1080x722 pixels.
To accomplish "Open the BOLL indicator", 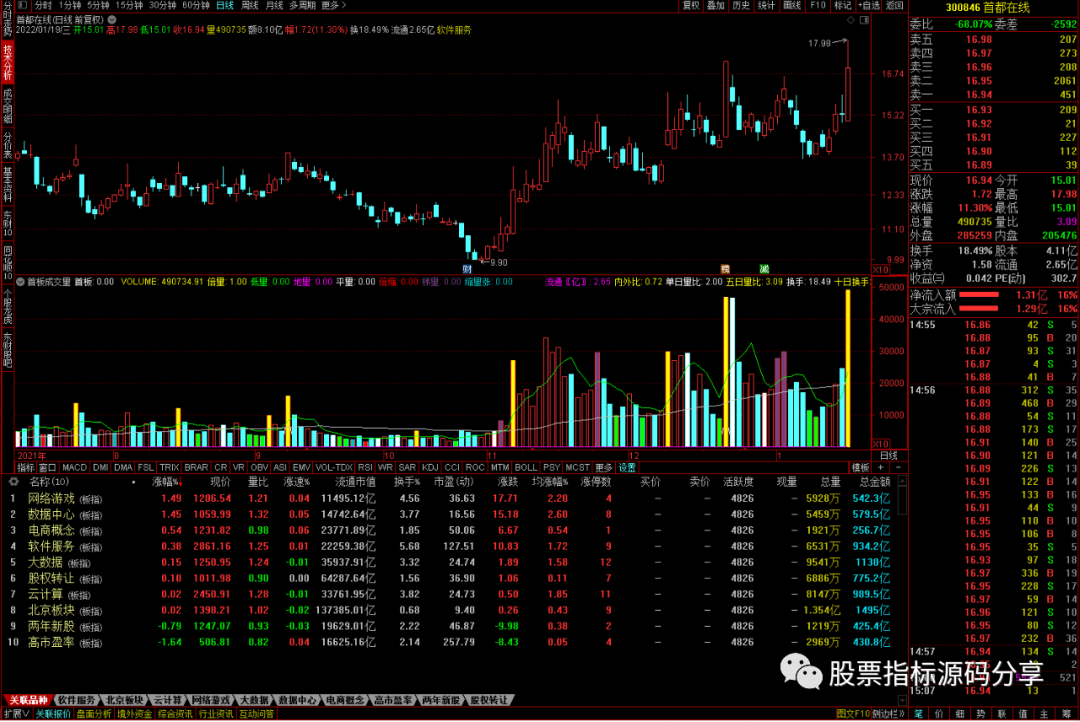I will coord(524,466).
